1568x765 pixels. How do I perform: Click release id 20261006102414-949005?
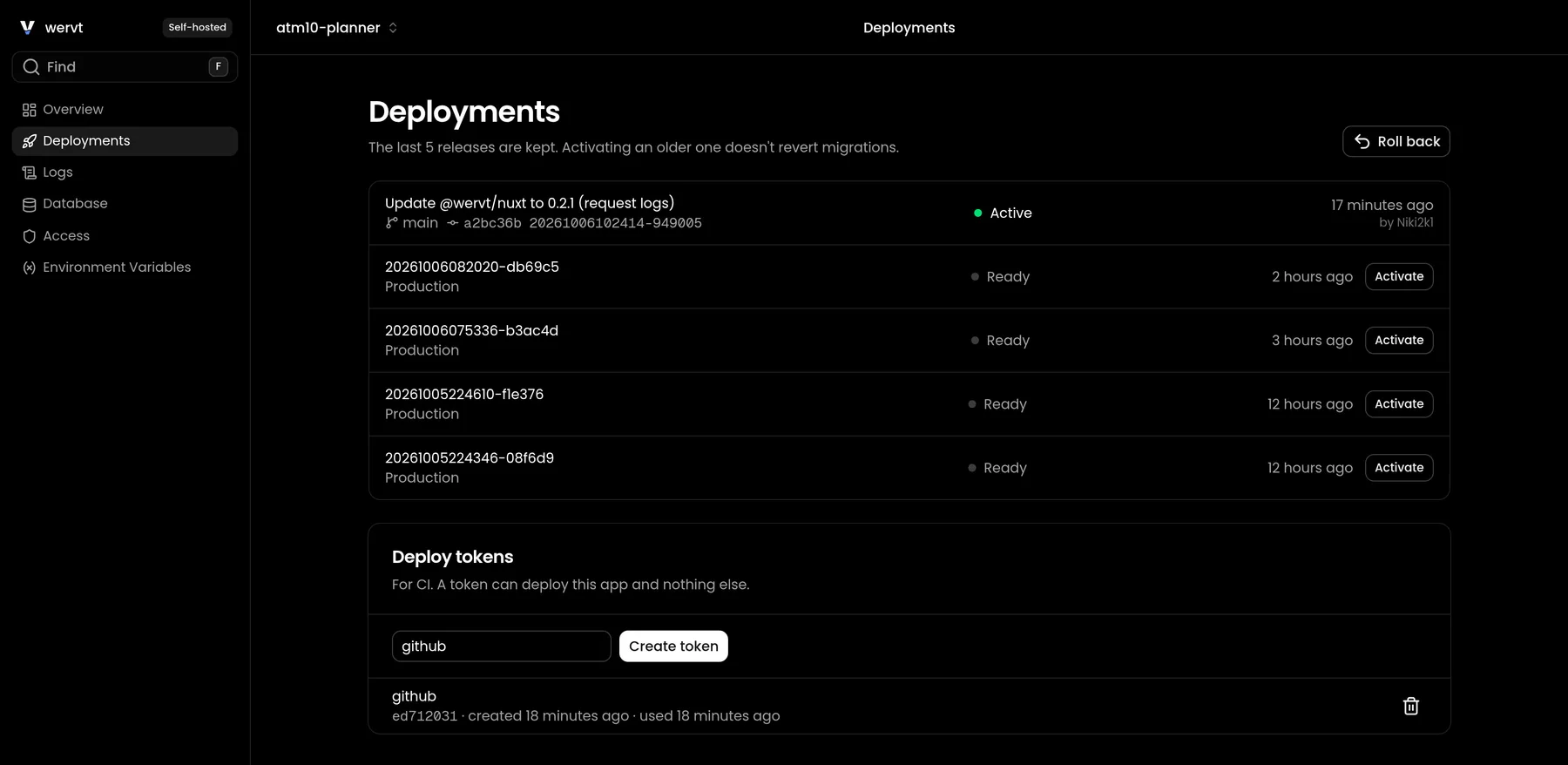point(615,223)
